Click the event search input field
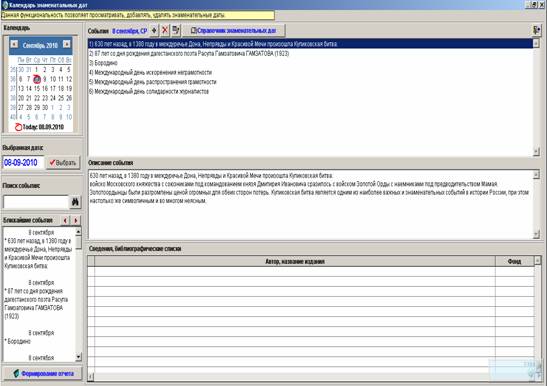 coord(36,202)
